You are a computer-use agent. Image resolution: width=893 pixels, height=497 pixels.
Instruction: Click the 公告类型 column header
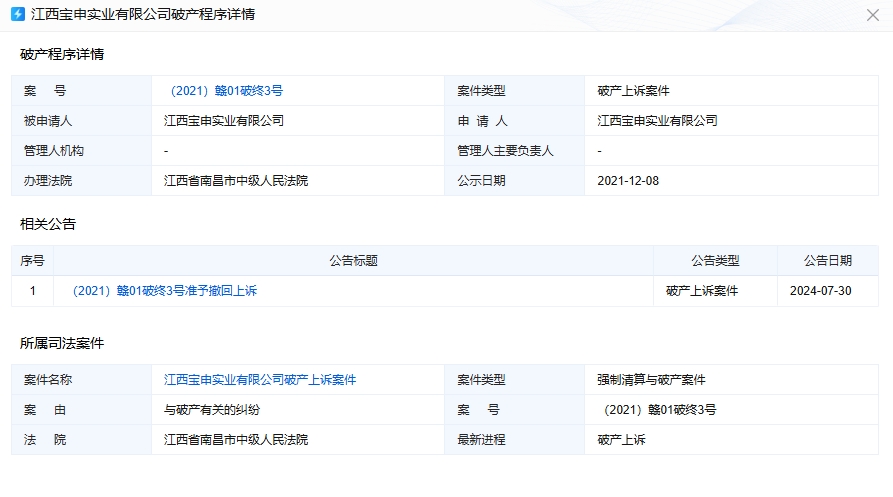715,261
